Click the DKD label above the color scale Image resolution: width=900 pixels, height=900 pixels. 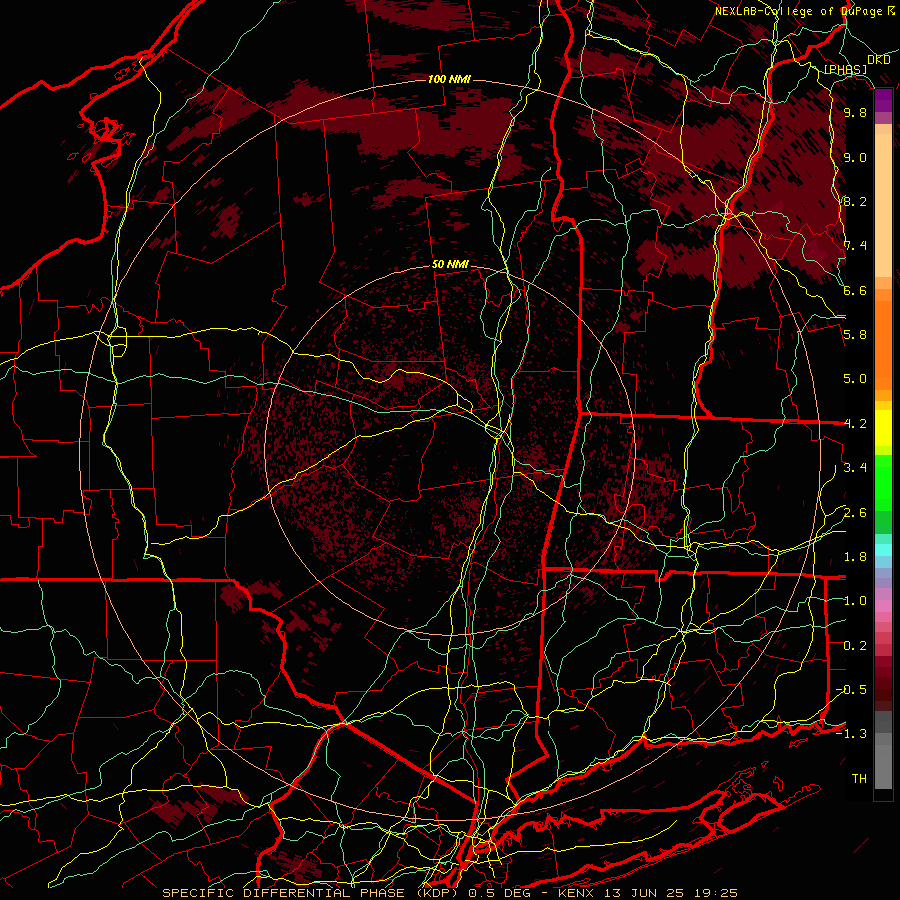pyautogui.click(x=878, y=60)
